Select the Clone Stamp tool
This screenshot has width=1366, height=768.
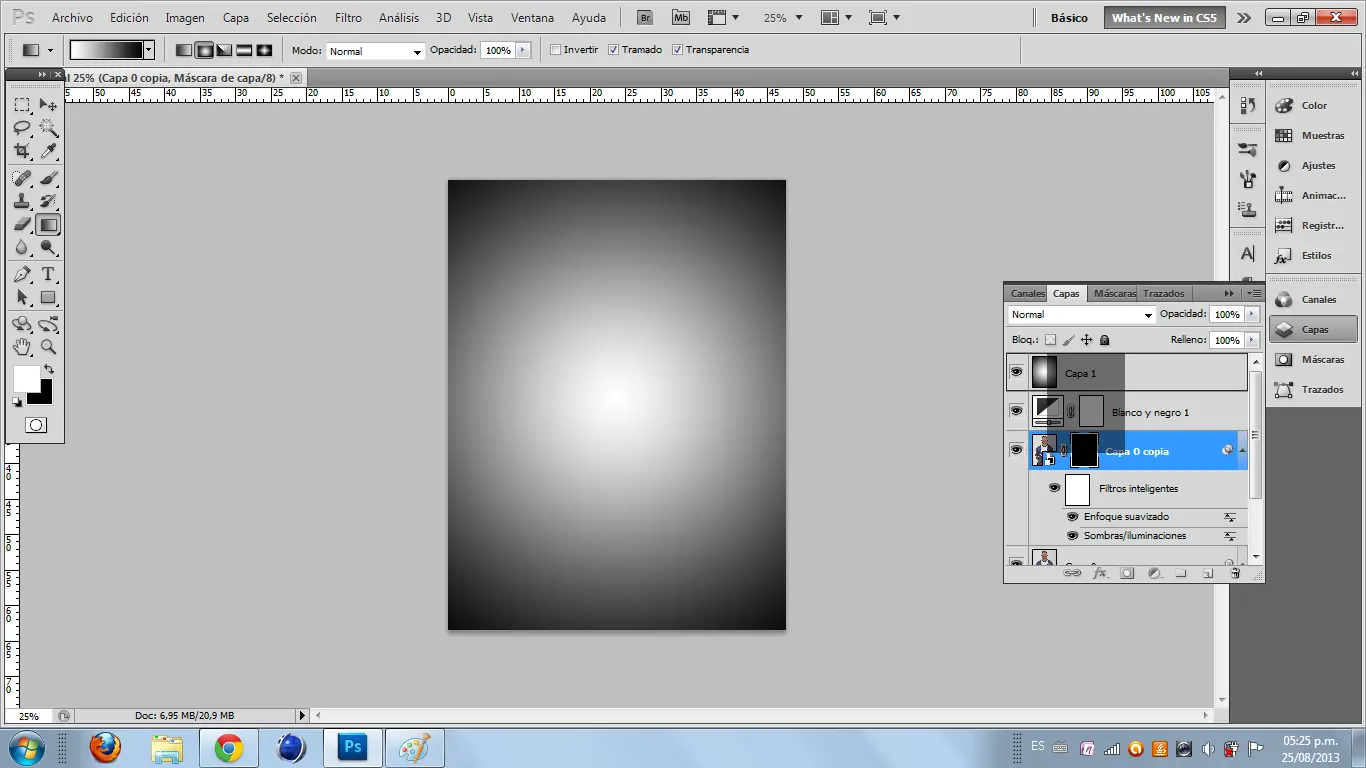tap(22, 201)
